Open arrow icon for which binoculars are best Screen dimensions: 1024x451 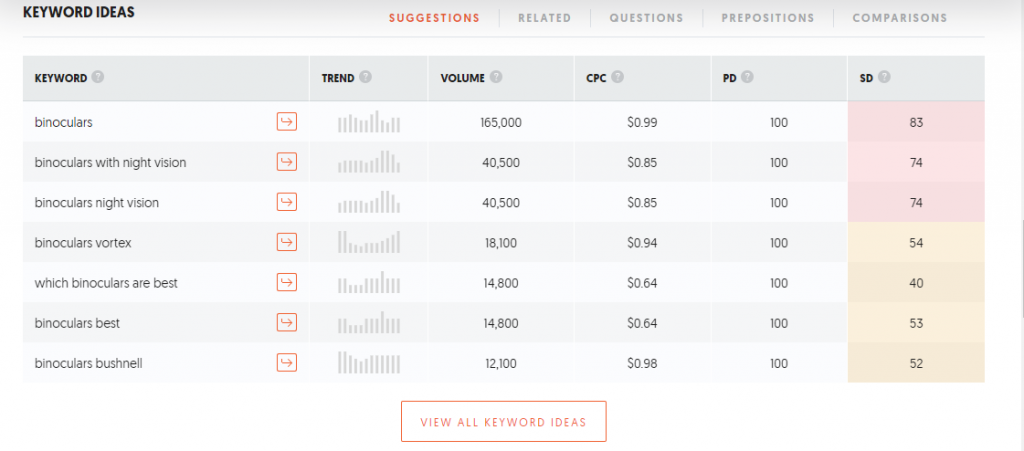point(287,283)
